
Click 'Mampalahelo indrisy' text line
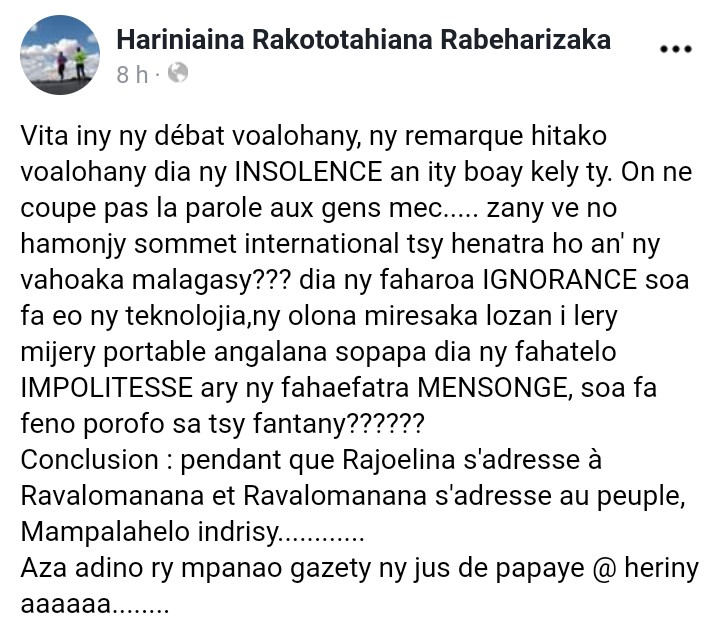tap(193, 532)
